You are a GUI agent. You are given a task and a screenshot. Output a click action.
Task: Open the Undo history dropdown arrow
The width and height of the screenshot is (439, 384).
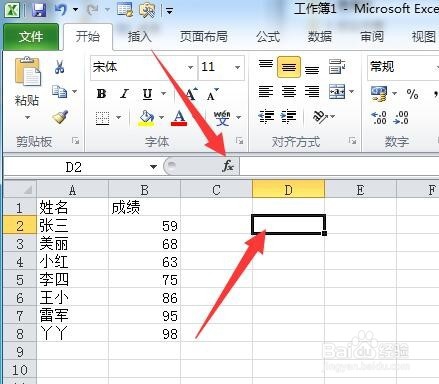(x=76, y=10)
